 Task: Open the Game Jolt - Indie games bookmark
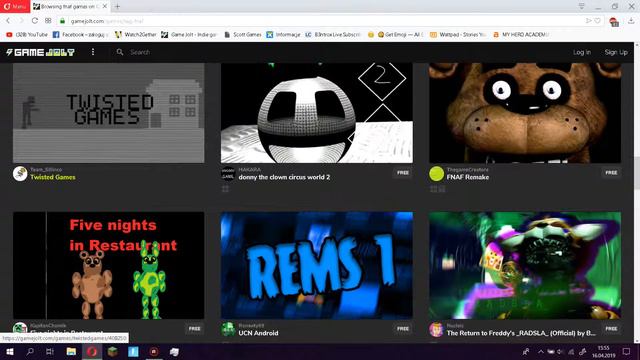189,35
